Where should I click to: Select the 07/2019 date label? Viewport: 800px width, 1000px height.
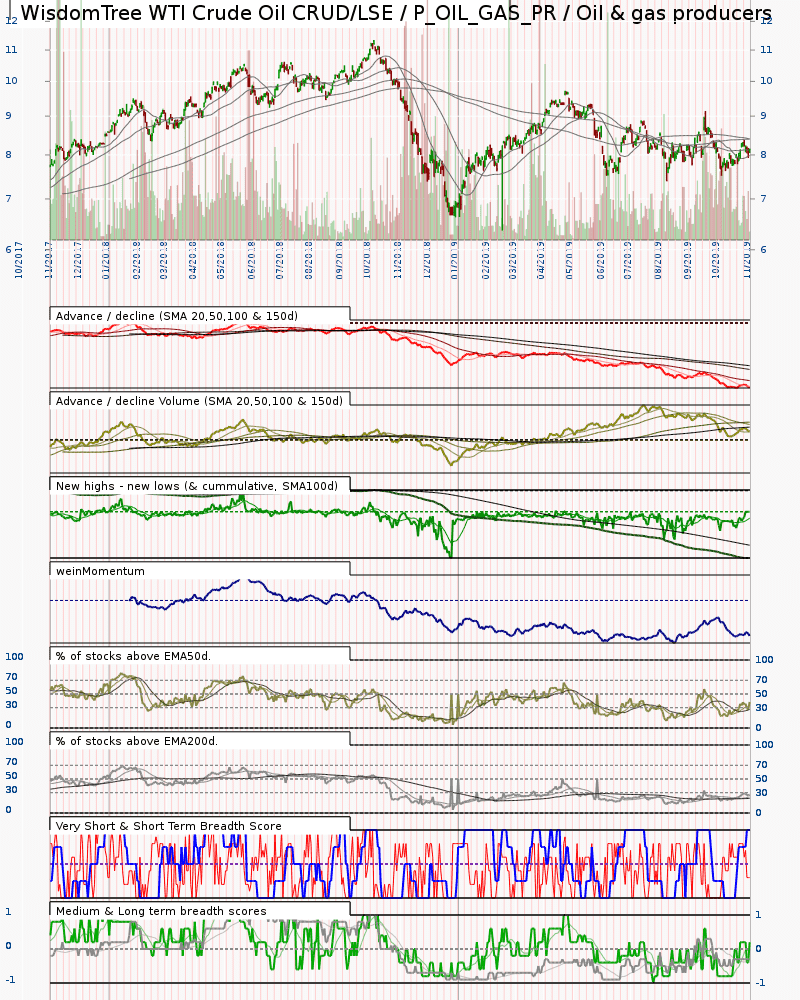pos(627,260)
